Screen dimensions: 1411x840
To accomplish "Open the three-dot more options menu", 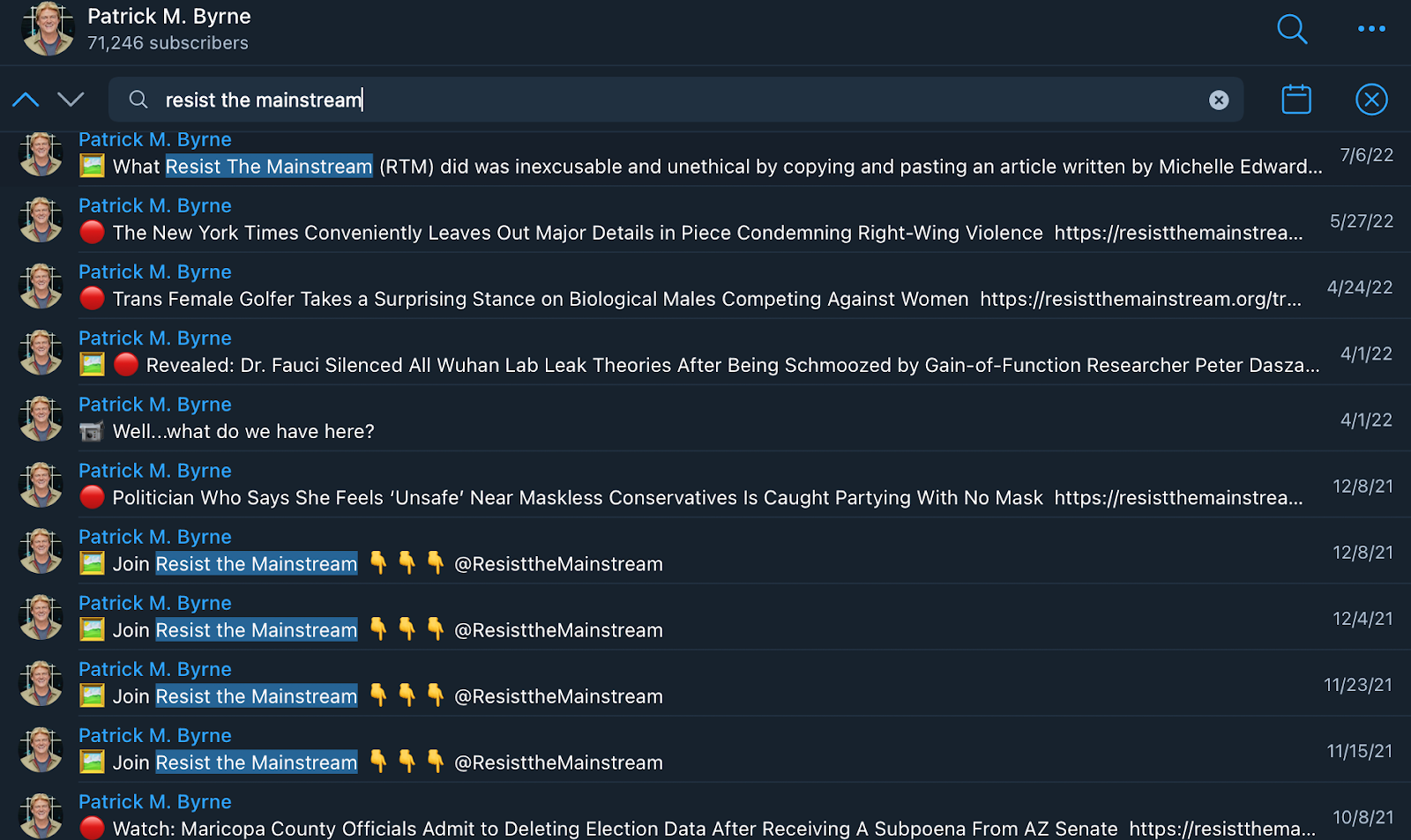I will [1371, 29].
